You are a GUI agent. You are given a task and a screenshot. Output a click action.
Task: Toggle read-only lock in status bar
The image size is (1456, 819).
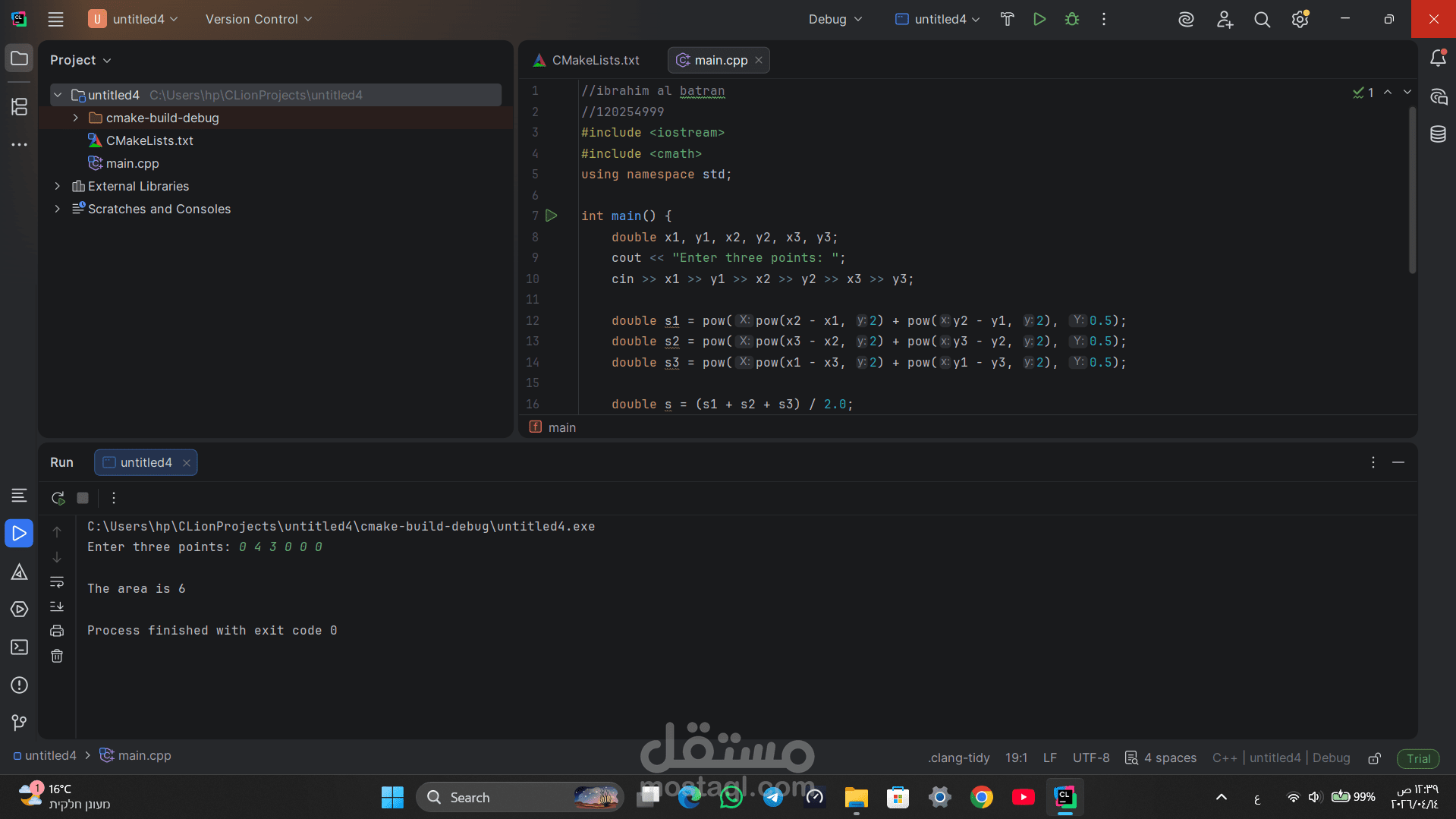pyautogui.click(x=1374, y=758)
